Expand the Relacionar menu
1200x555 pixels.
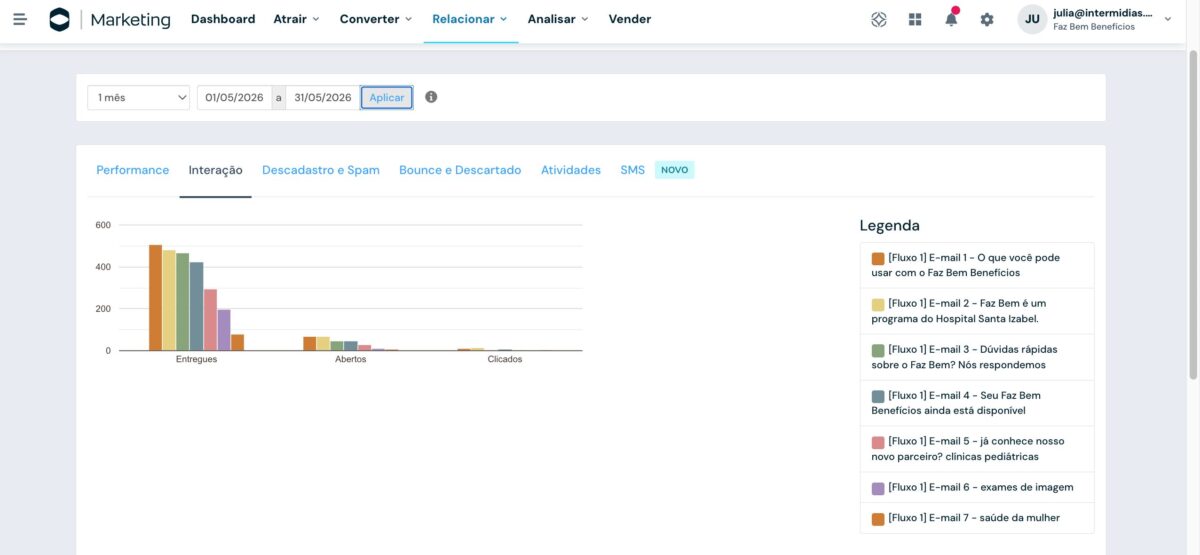[470, 19]
